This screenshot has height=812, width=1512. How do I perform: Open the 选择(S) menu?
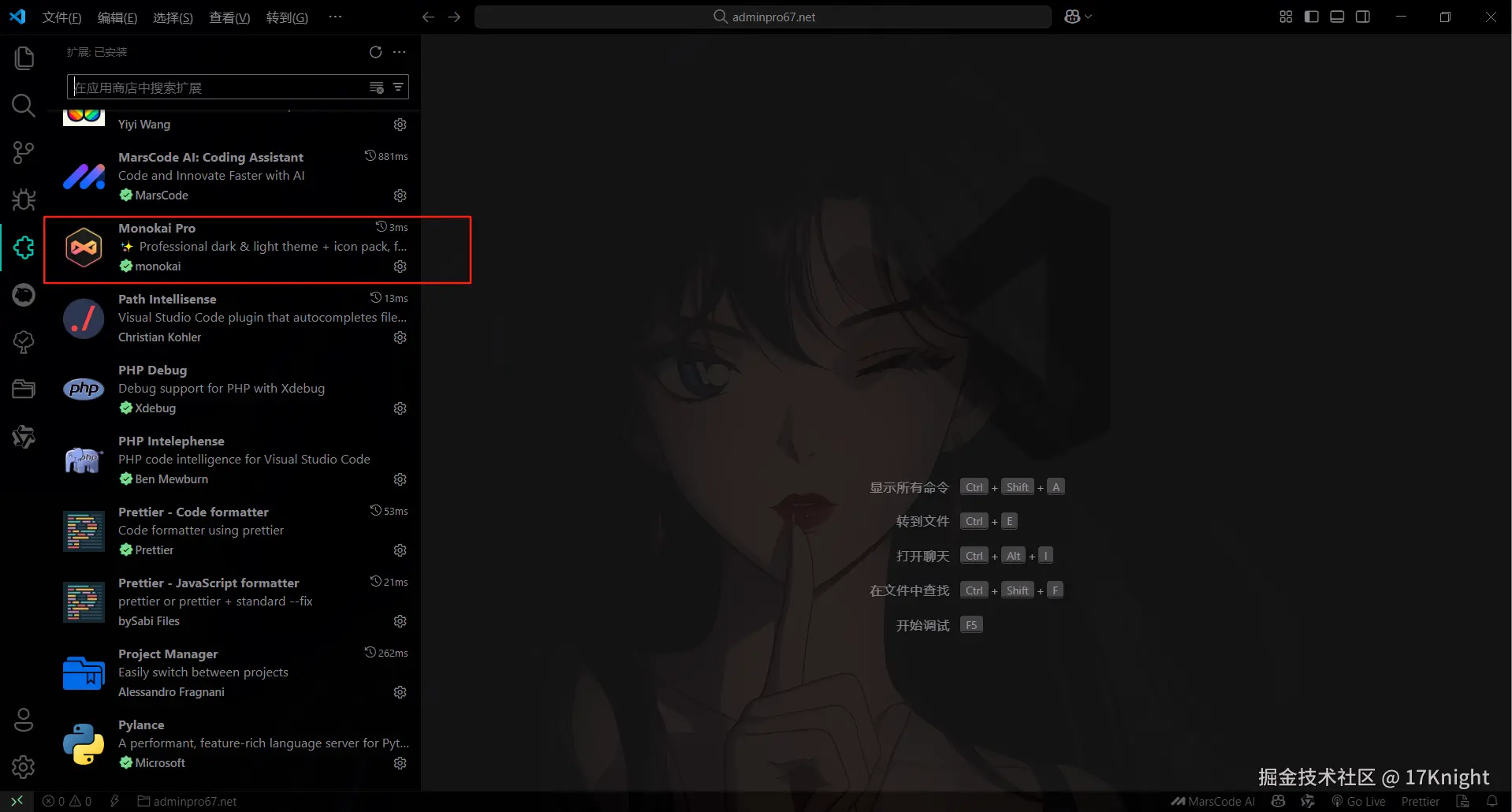point(173,17)
